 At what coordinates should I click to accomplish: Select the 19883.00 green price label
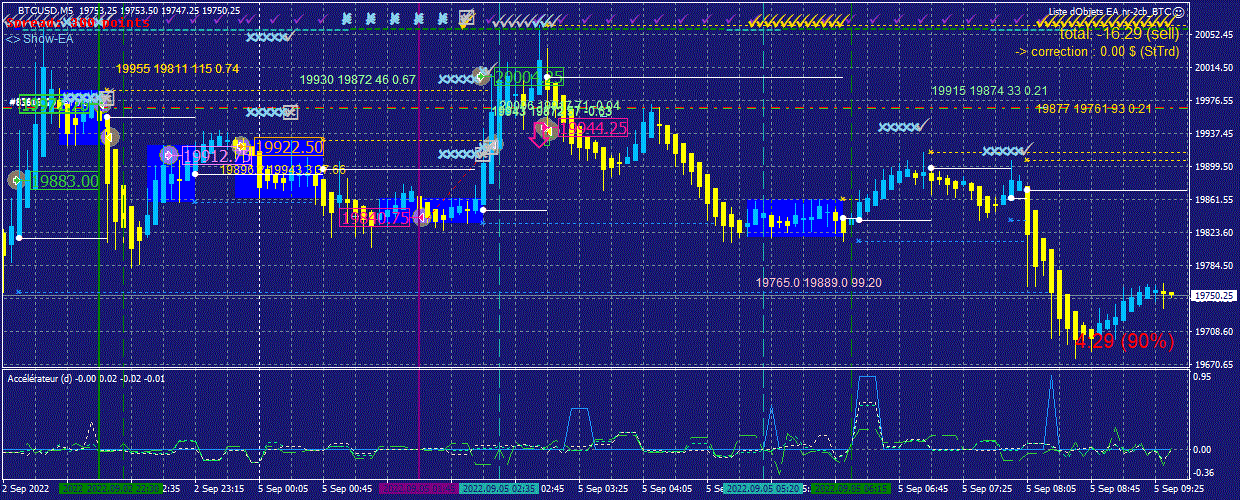(66, 181)
